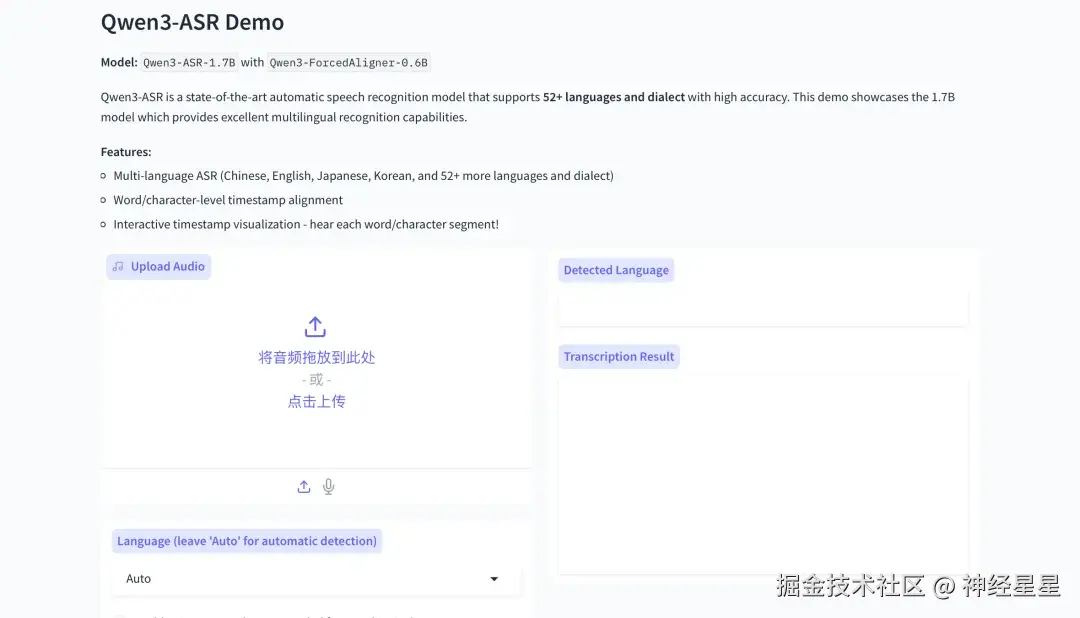Click inside the Detected Language field

coord(763,307)
